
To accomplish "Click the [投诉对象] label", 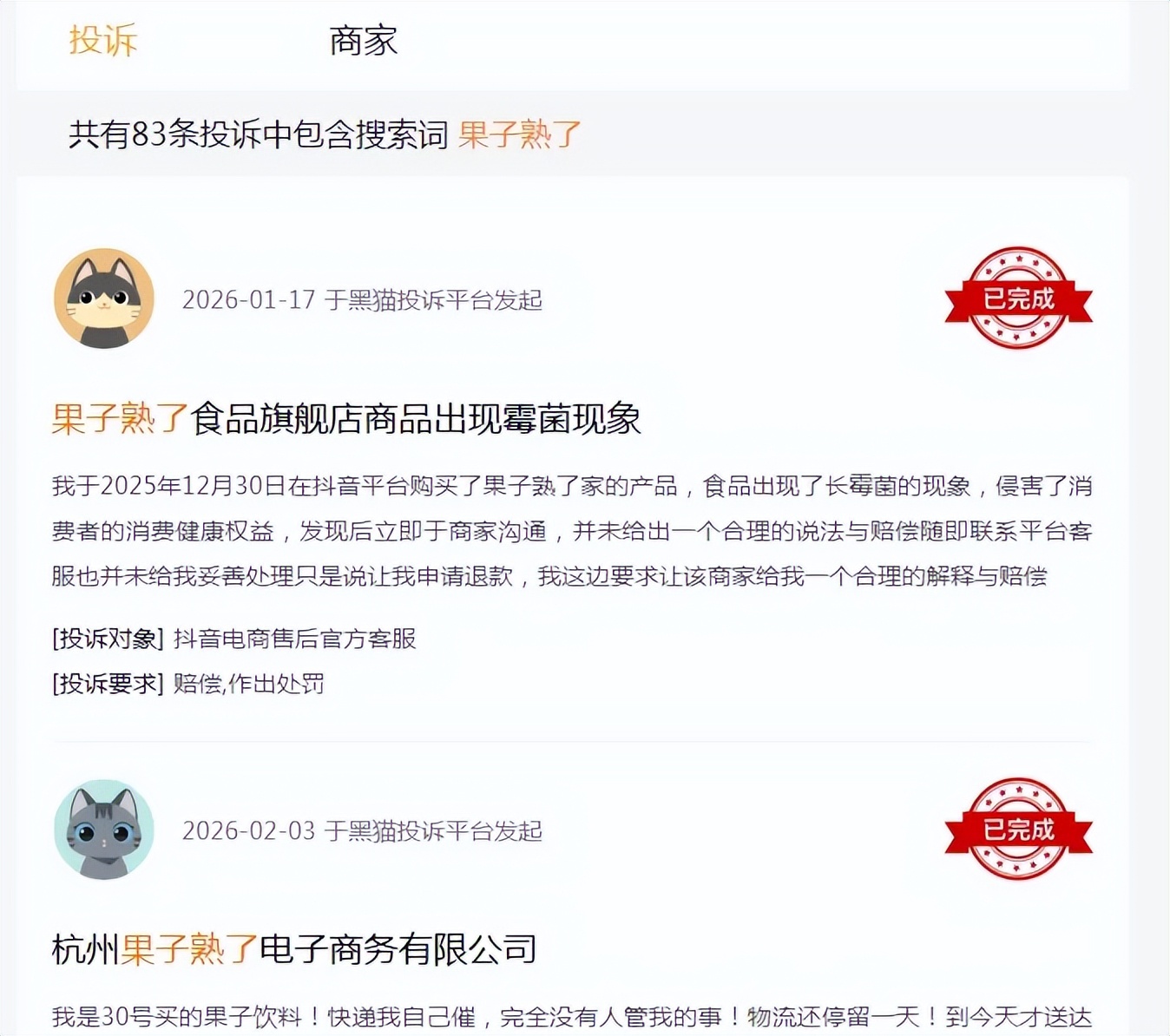I will click(108, 639).
